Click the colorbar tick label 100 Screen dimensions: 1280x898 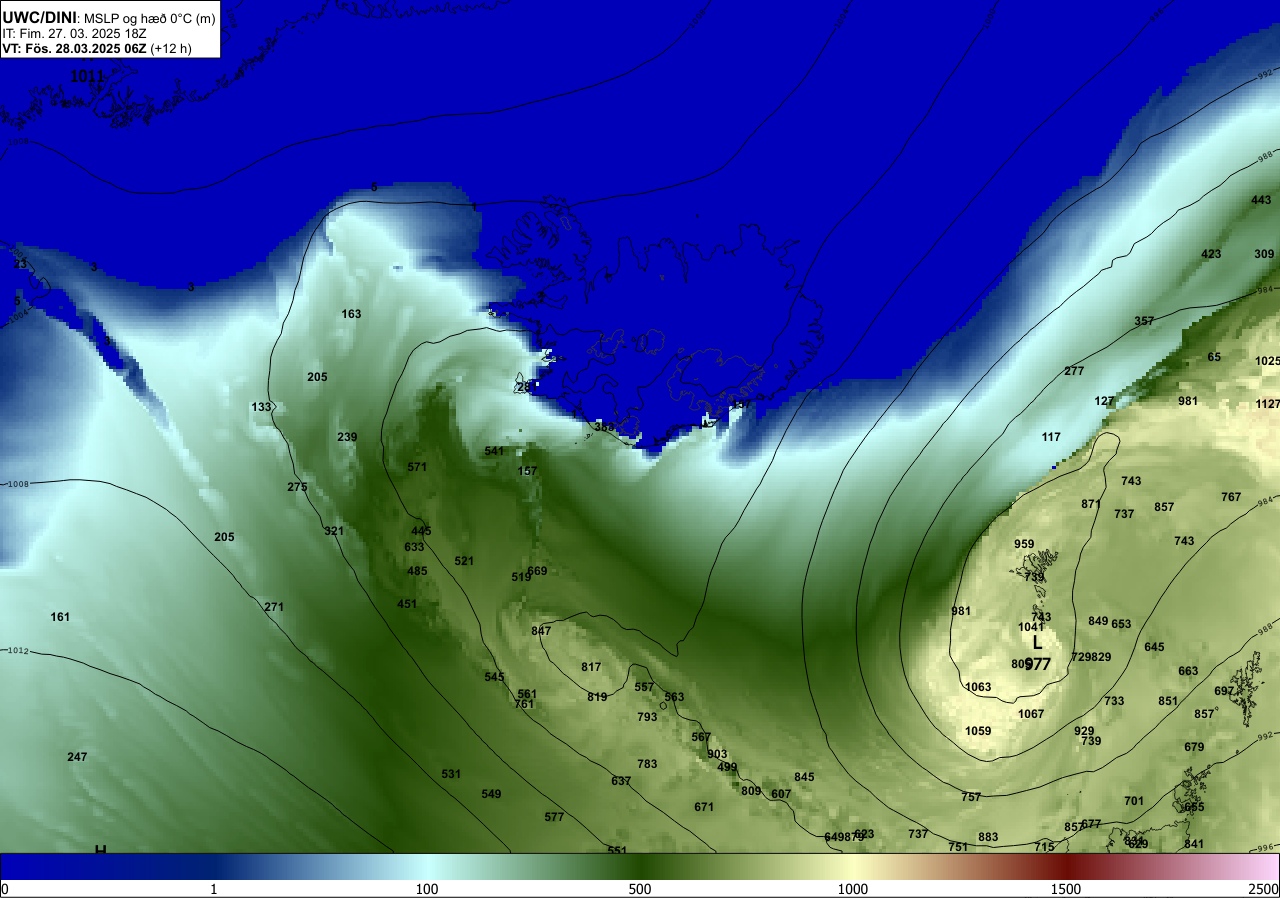[x=427, y=889]
